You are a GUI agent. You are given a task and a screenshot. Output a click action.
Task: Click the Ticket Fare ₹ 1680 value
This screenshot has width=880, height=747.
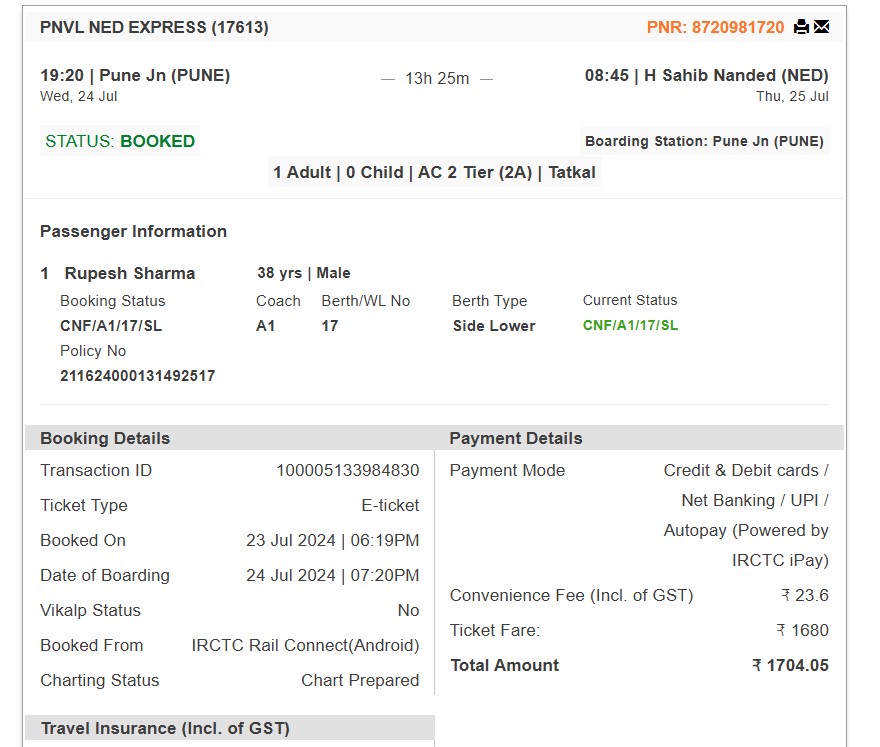[x=803, y=630]
